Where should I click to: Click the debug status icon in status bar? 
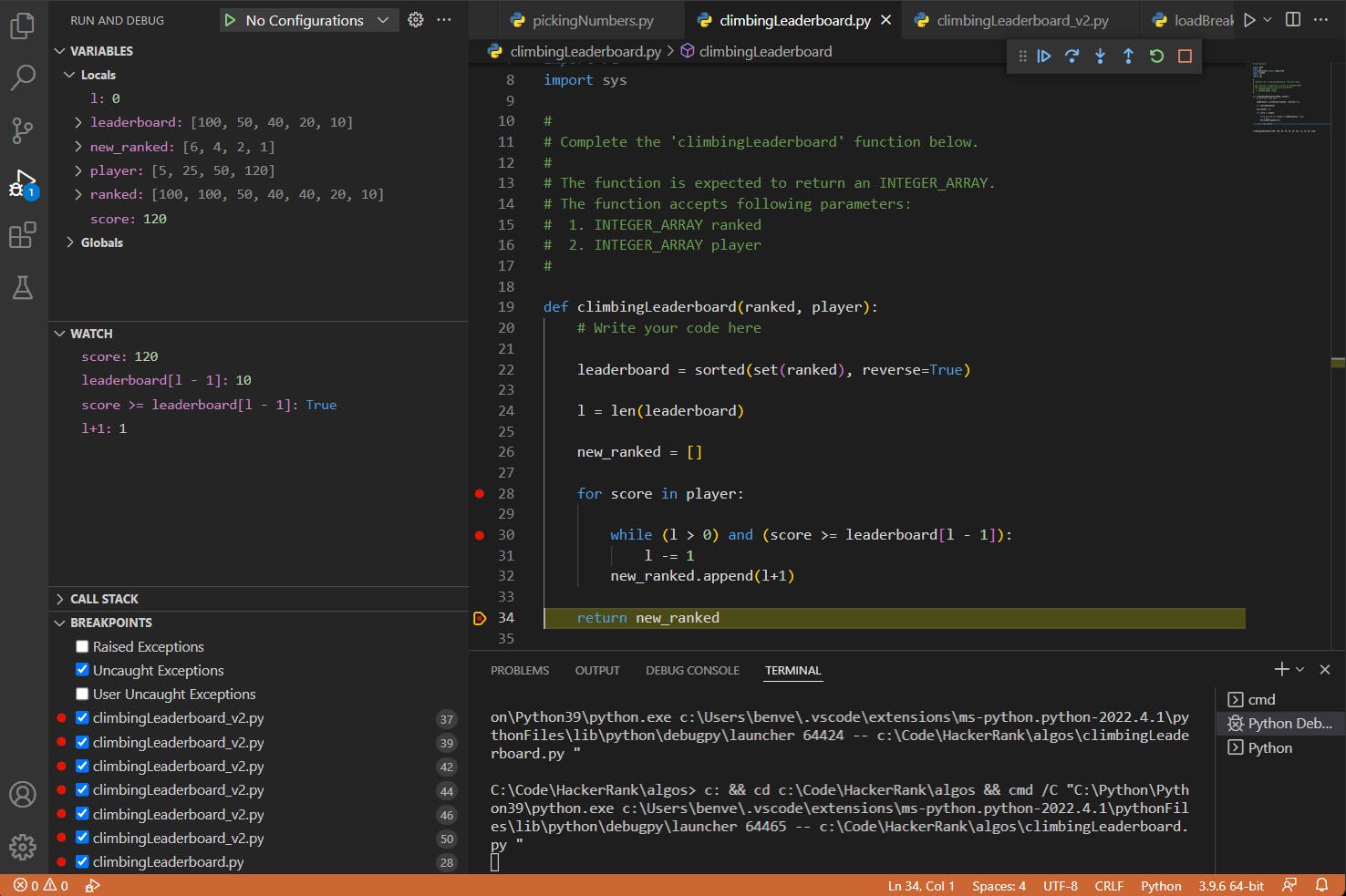(92, 885)
